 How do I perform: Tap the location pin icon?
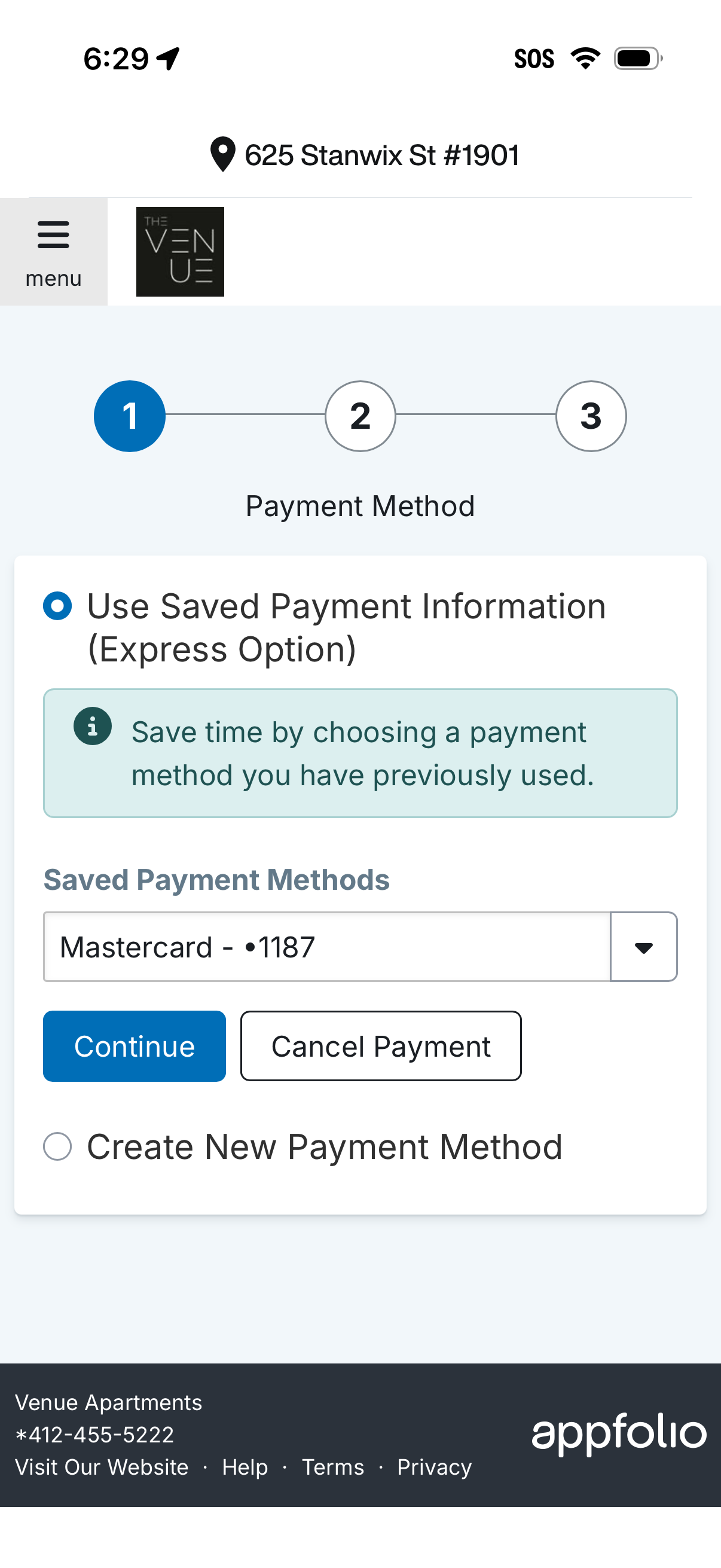click(x=222, y=155)
